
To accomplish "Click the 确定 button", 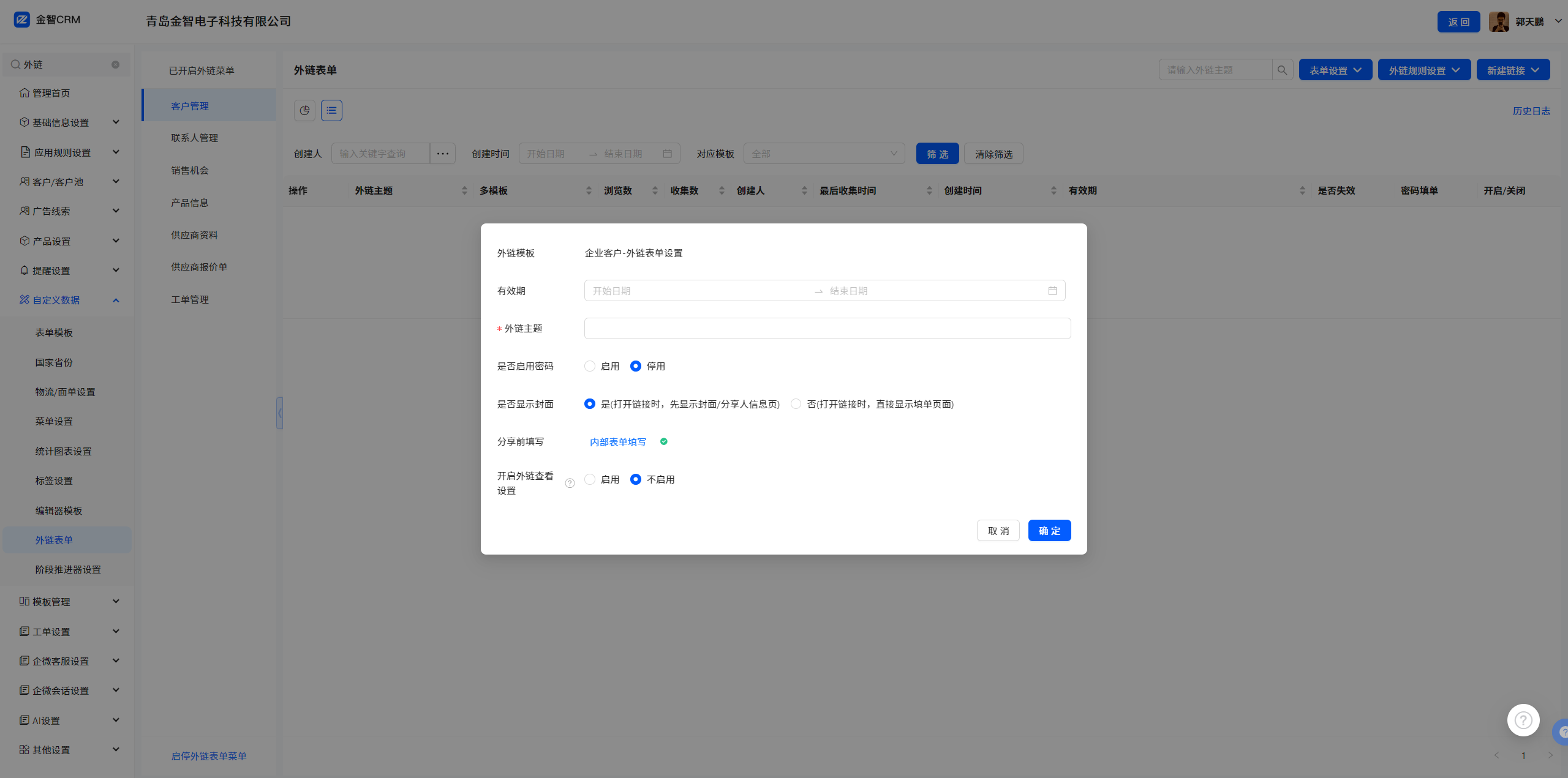I will tap(1049, 531).
